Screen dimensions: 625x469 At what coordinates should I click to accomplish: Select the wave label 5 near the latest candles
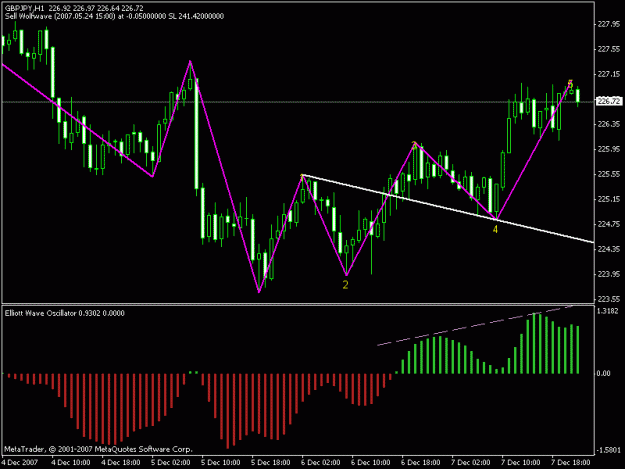570,84
